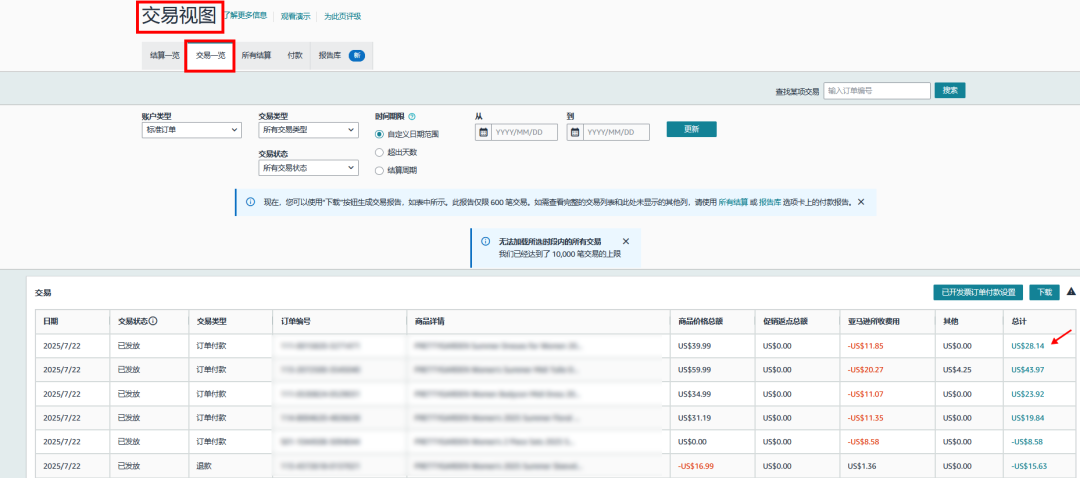Click the 下载 button above the table
The height and width of the screenshot is (478, 1080).
click(1044, 293)
